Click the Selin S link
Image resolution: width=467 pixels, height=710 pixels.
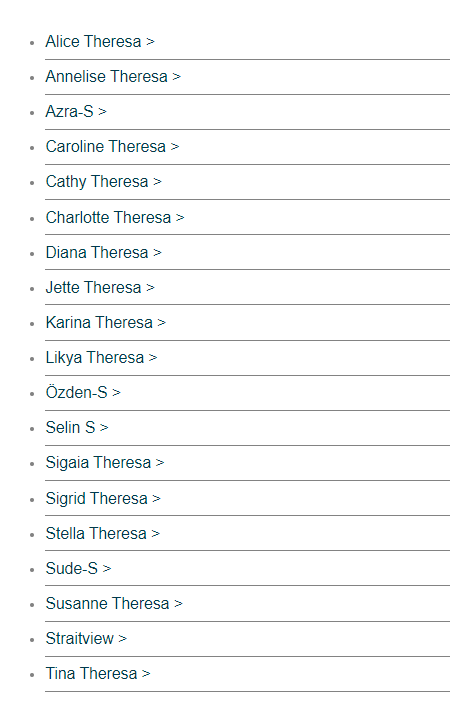click(77, 427)
